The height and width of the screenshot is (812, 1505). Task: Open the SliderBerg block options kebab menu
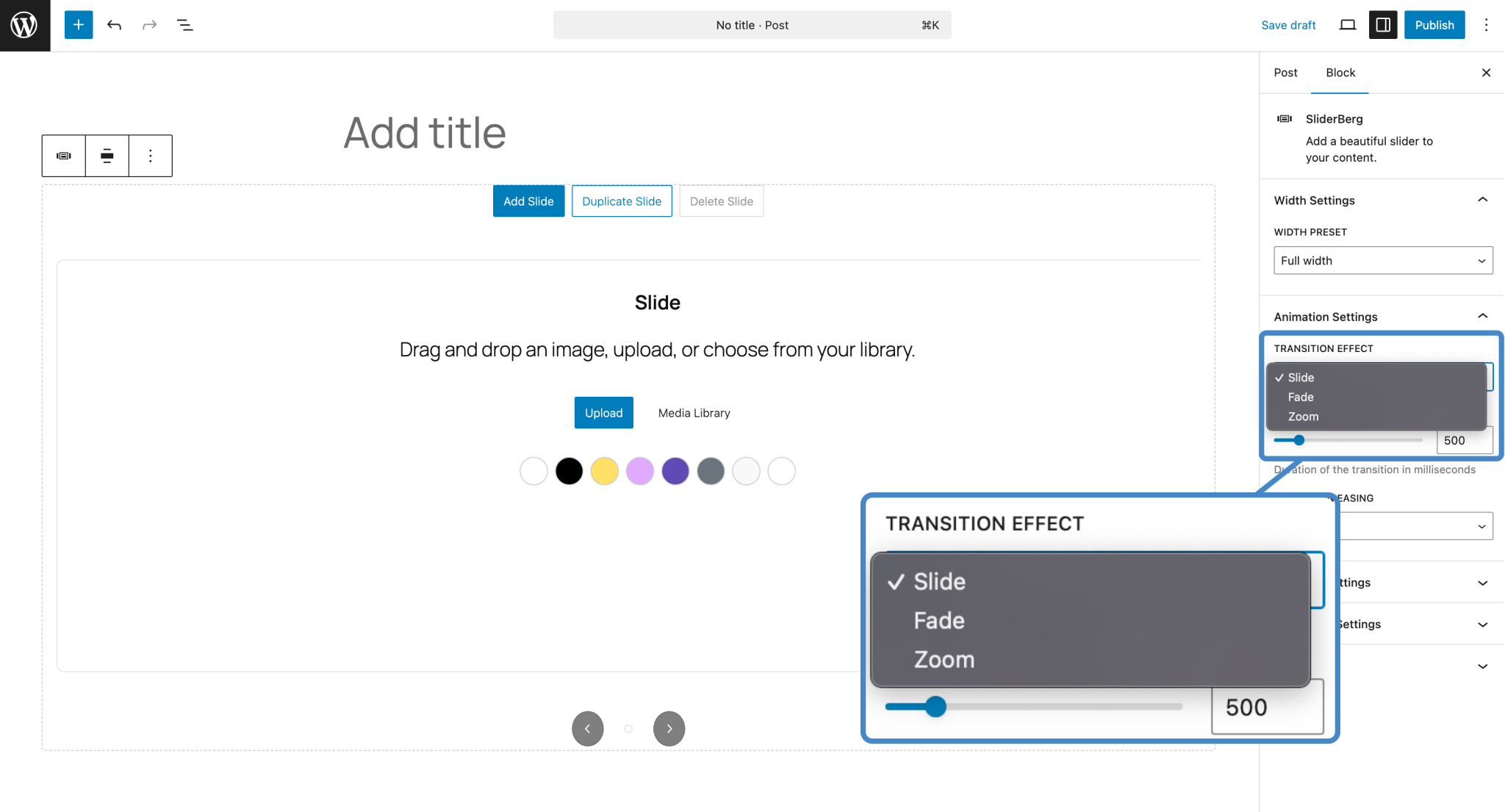click(x=150, y=156)
